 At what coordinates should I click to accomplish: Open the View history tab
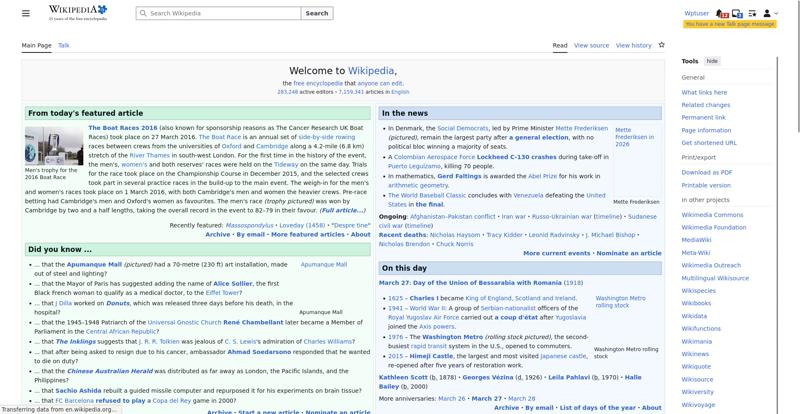[633, 45]
